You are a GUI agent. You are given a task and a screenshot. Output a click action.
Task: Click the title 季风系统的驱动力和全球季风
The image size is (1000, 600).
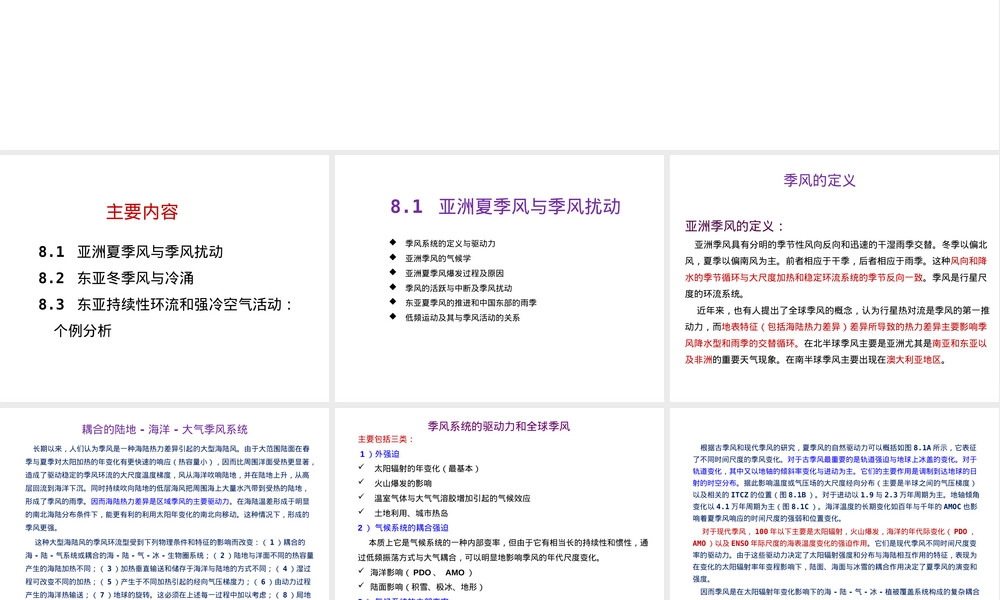(499, 426)
